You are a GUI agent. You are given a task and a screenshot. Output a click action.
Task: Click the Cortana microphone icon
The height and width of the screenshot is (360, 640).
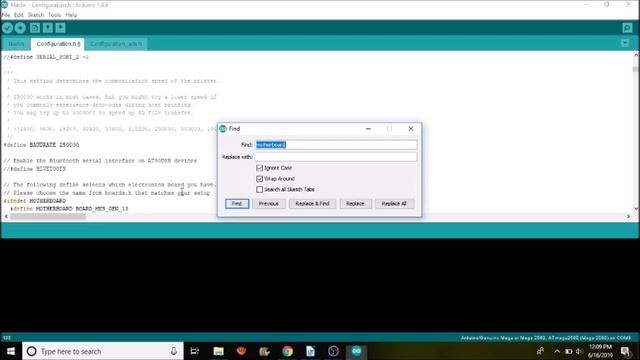coord(174,351)
